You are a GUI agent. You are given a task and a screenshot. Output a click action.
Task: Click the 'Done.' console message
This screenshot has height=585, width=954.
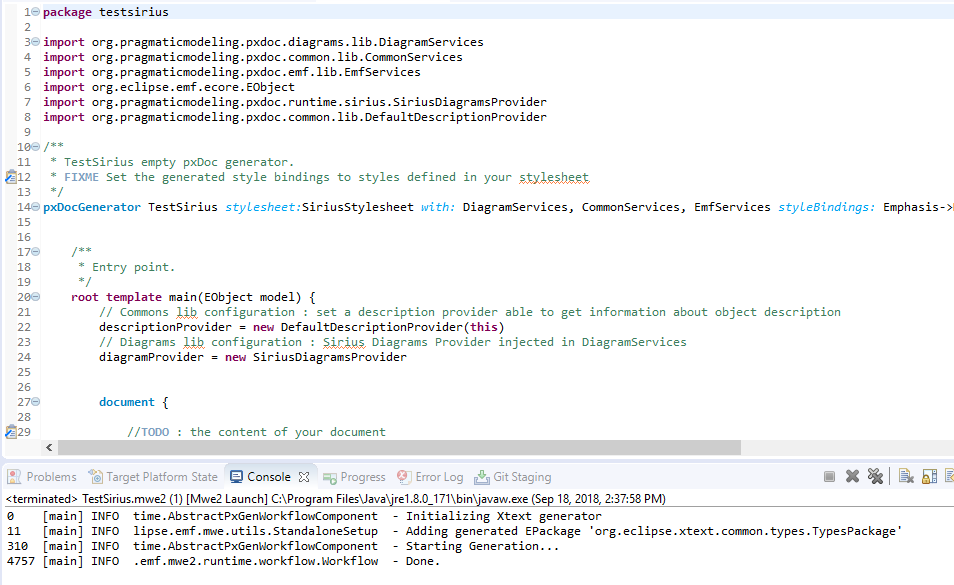click(423, 561)
